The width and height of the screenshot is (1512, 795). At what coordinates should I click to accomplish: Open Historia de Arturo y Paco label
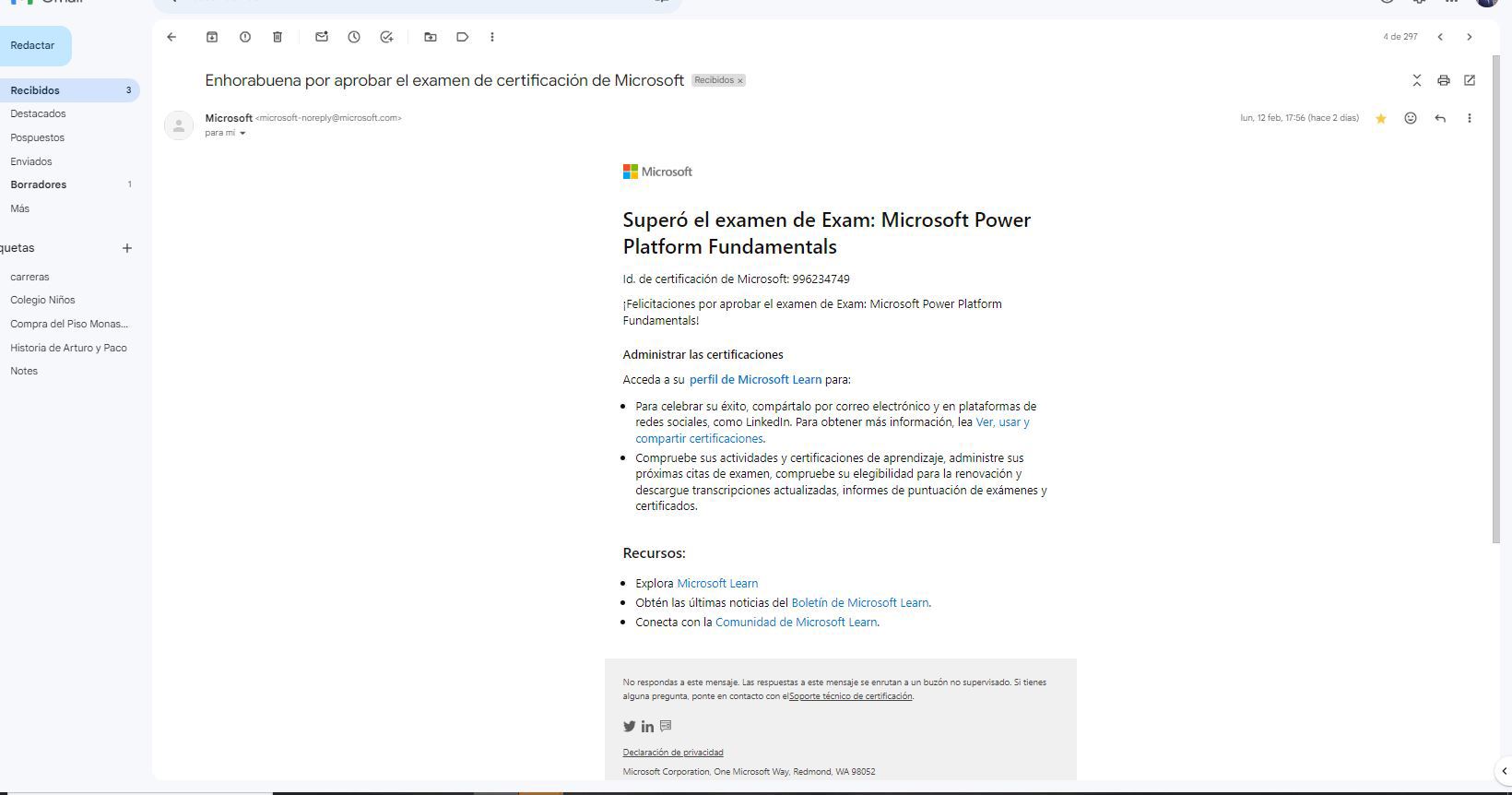69,348
